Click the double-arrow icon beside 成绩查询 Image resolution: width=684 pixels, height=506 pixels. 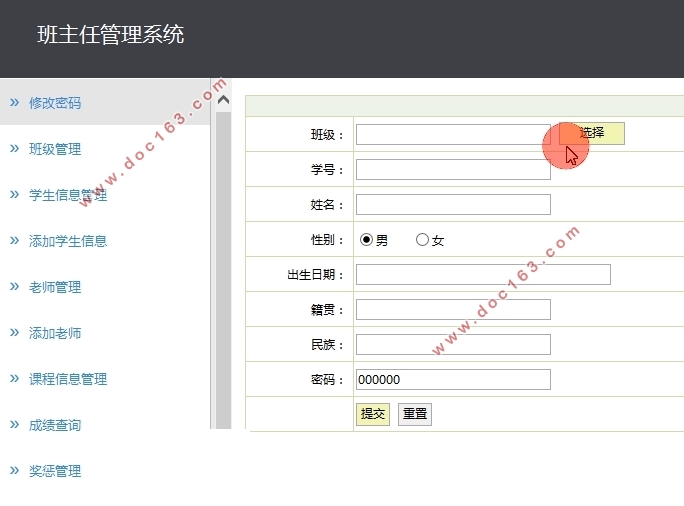(x=14, y=425)
